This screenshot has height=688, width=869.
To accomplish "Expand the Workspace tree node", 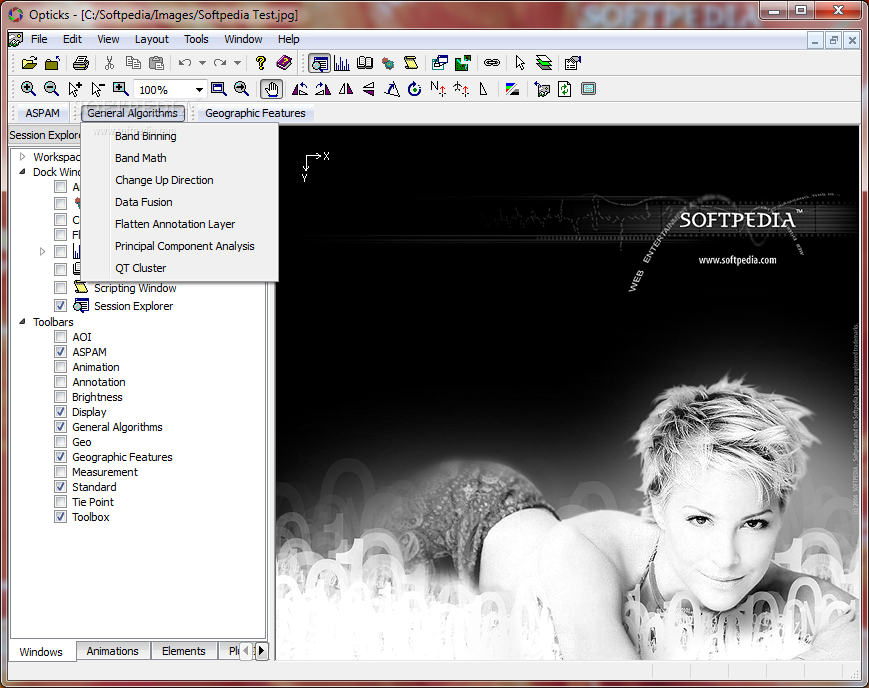I will pyautogui.click(x=22, y=157).
